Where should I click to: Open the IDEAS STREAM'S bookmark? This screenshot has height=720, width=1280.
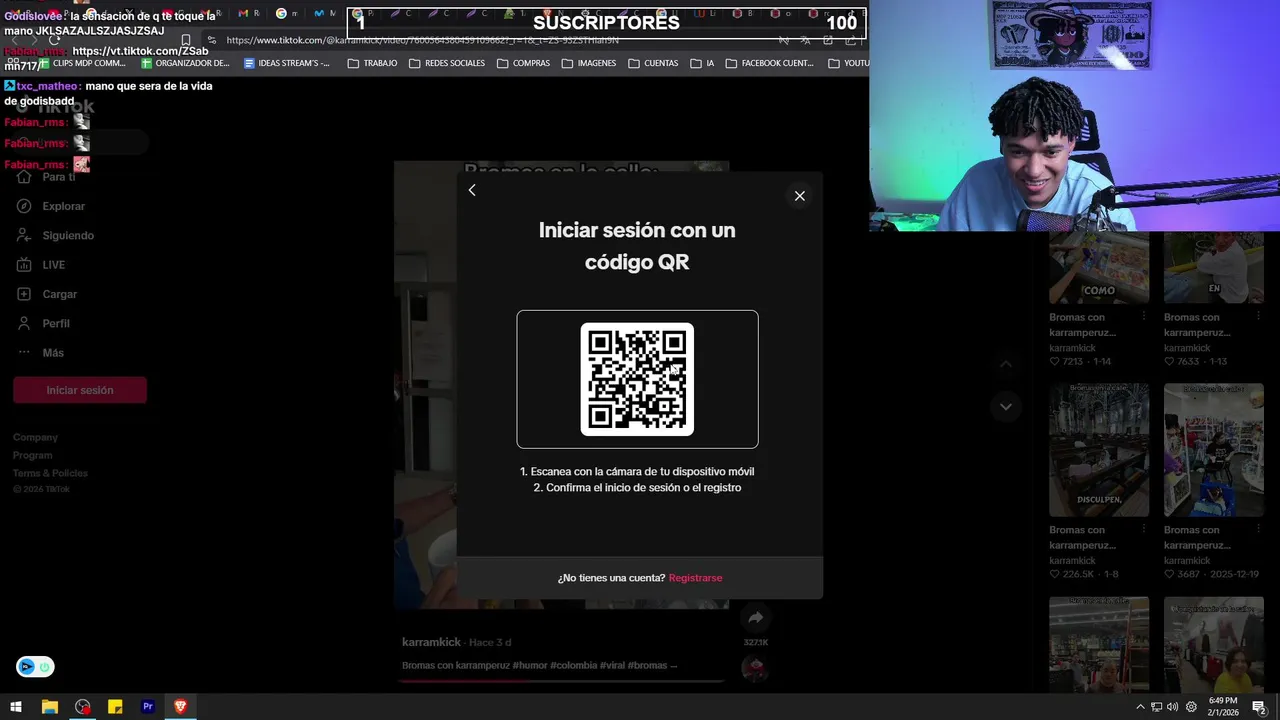point(287,63)
